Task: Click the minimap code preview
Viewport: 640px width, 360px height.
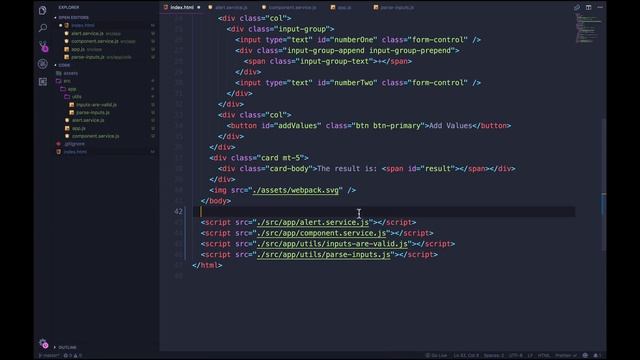Action: 587,28
